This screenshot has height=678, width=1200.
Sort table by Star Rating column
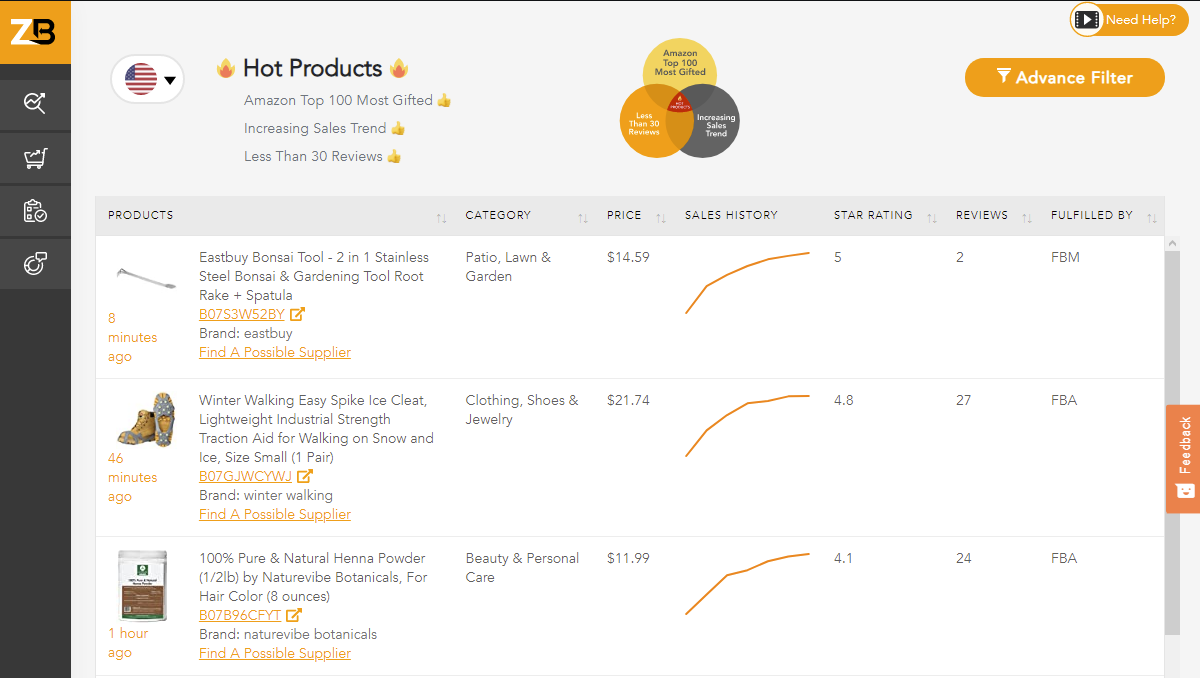pyautogui.click(x=931, y=217)
